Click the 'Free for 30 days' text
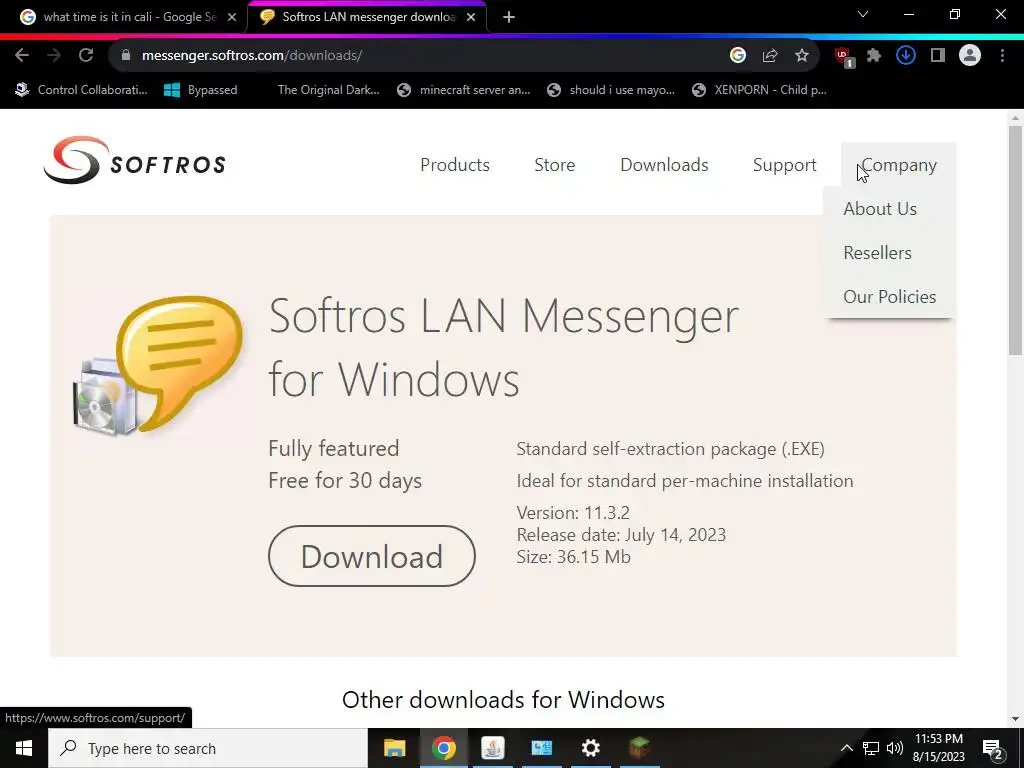 345,481
